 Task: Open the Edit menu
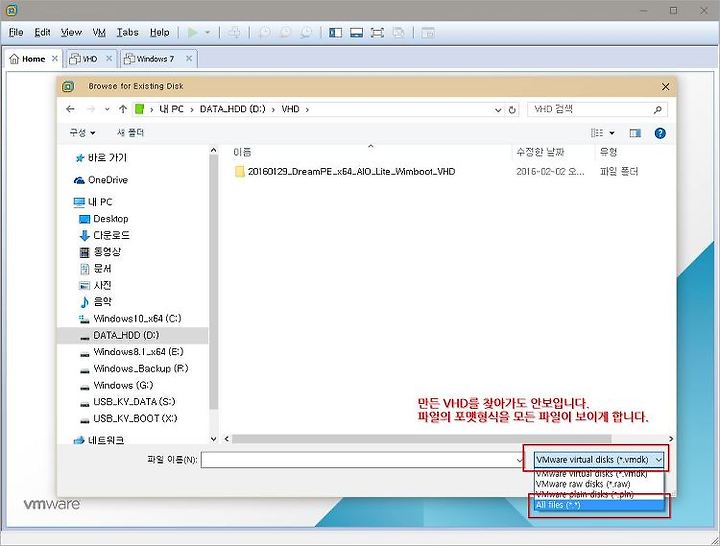(42, 33)
